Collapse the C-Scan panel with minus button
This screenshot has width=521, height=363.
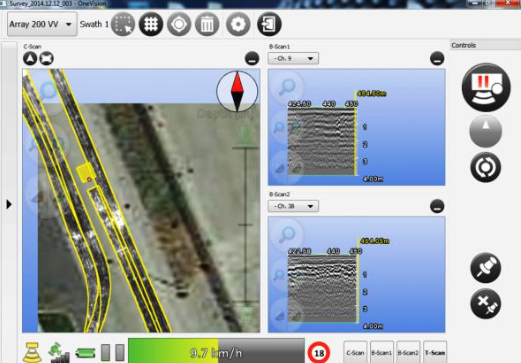tap(252, 58)
